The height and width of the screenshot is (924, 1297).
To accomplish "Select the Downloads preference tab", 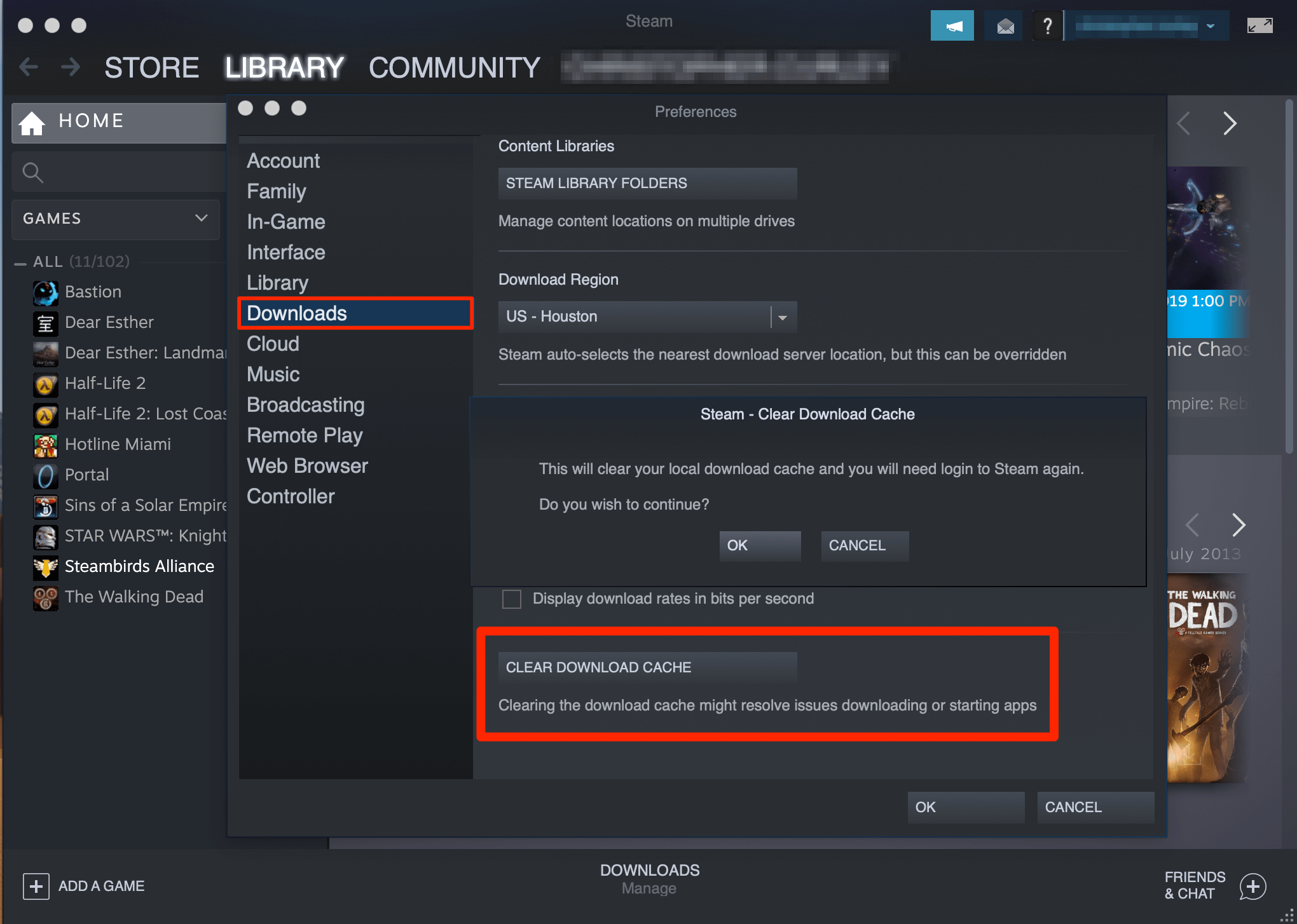I will 297,314.
